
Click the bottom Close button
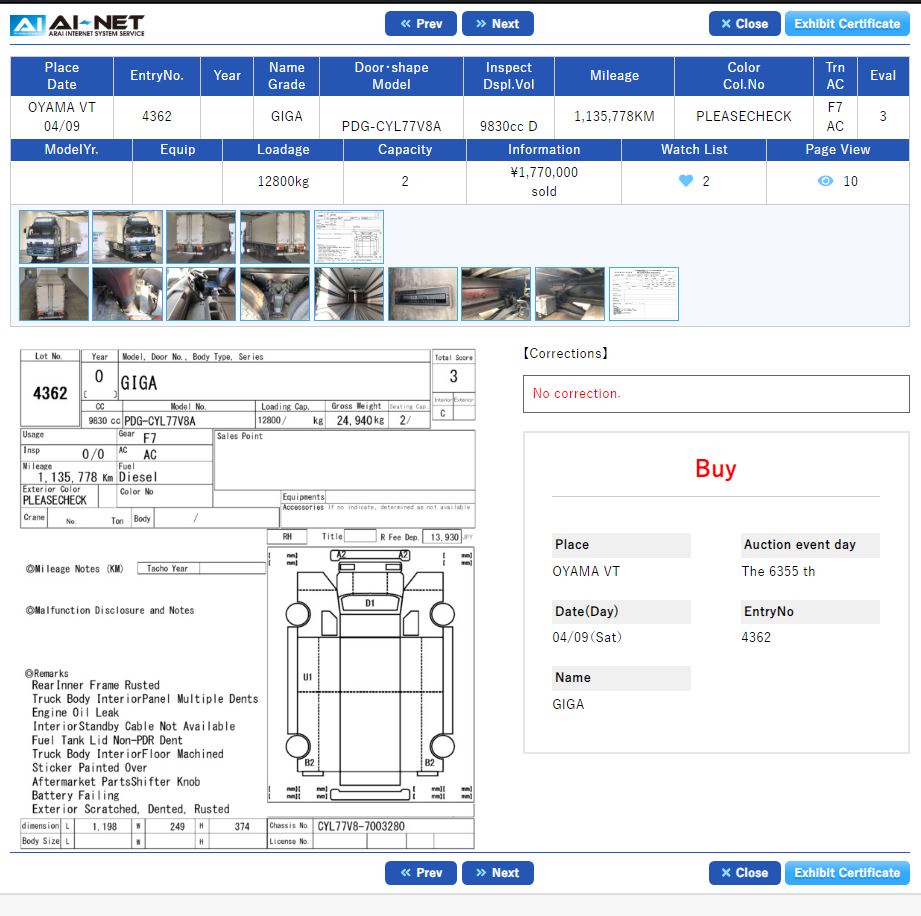744,873
